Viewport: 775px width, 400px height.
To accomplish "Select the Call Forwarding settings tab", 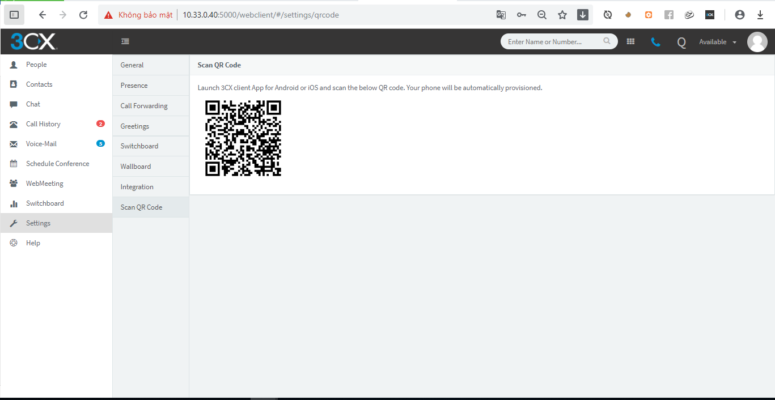I will pyautogui.click(x=144, y=105).
